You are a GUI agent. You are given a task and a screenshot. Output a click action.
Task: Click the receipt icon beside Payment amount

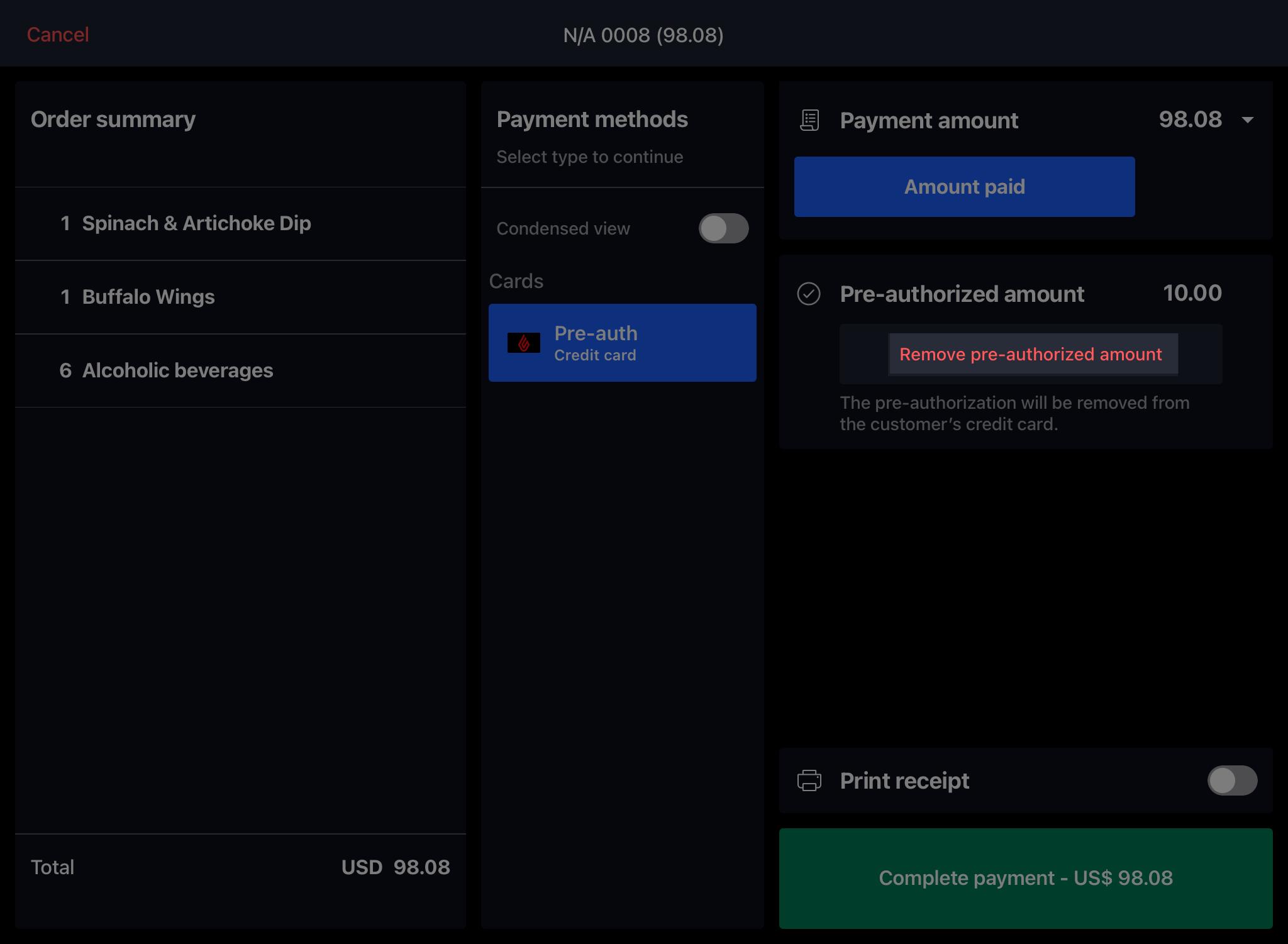tap(809, 120)
